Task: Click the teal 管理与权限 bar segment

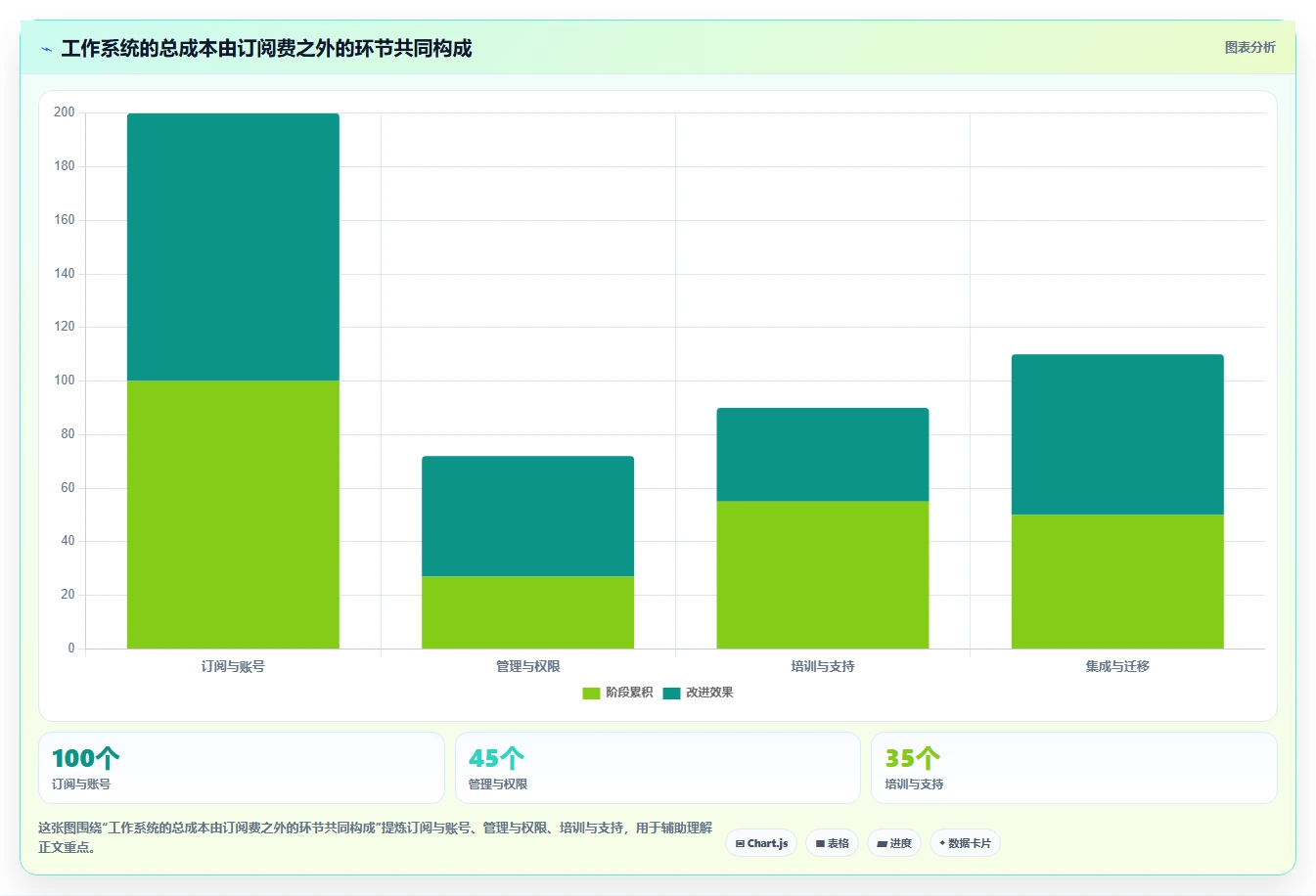Action: coord(527,515)
